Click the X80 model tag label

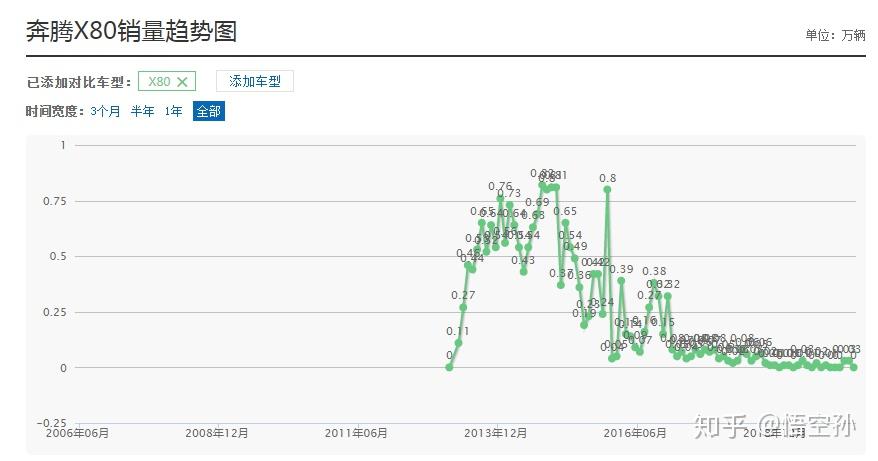[x=159, y=82]
